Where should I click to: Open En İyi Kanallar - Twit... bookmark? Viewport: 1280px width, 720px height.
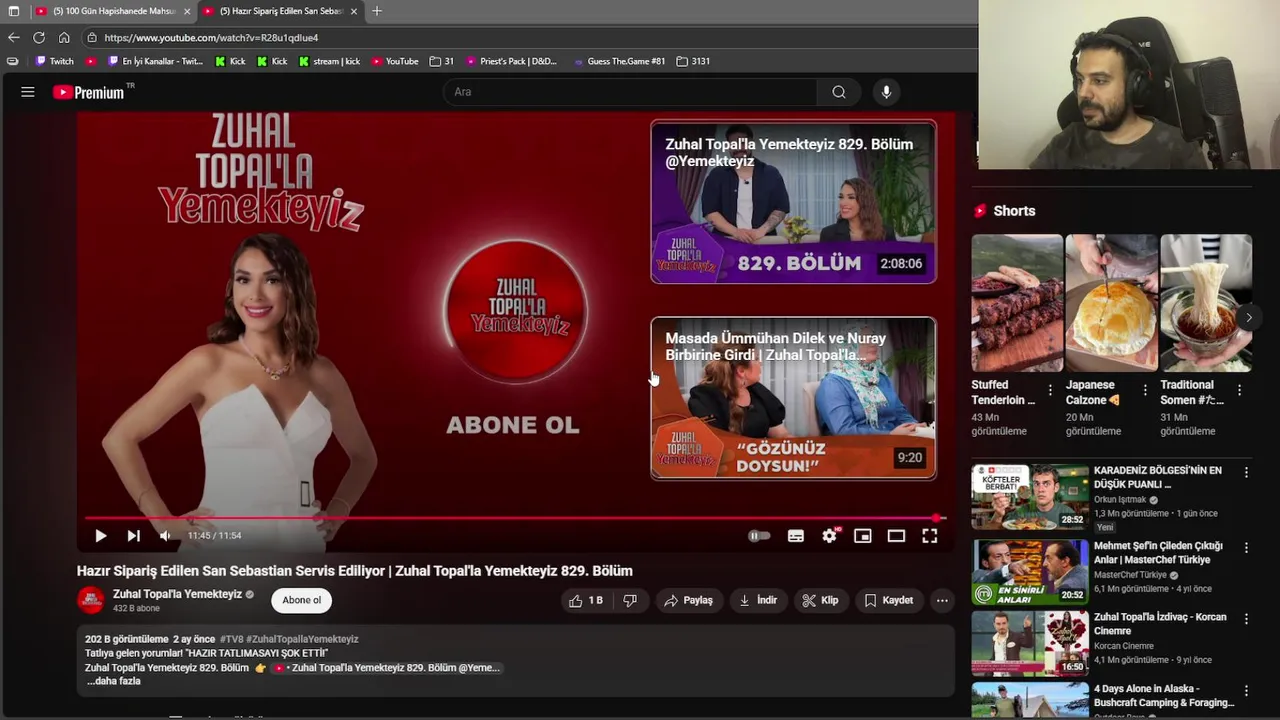click(154, 61)
